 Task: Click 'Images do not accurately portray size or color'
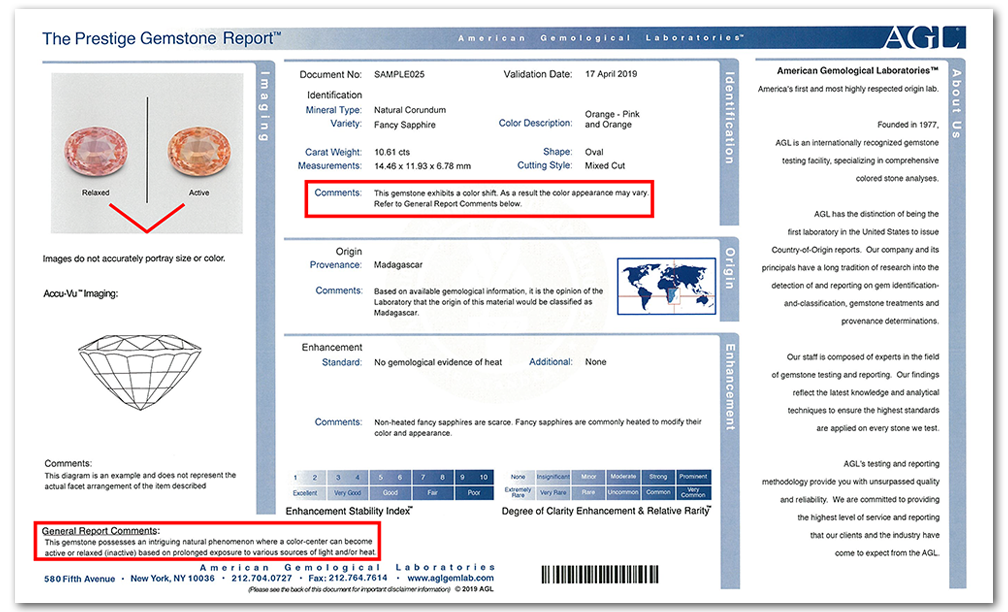point(134,258)
